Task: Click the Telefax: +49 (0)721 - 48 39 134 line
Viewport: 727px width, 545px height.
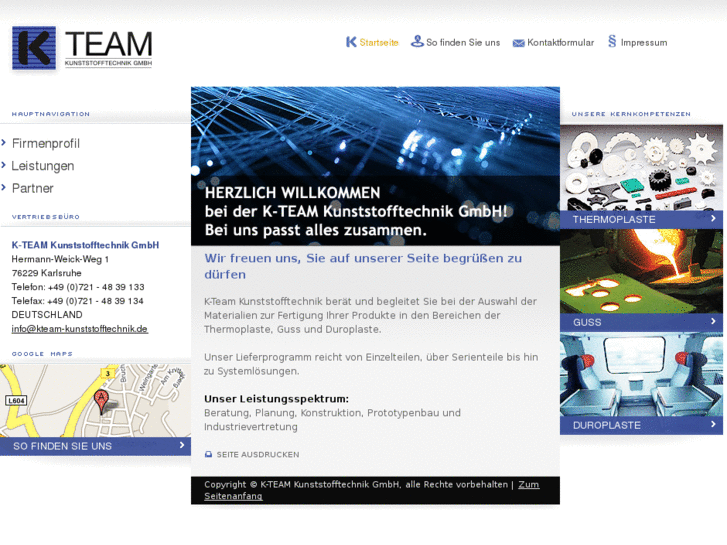Action: (x=77, y=301)
